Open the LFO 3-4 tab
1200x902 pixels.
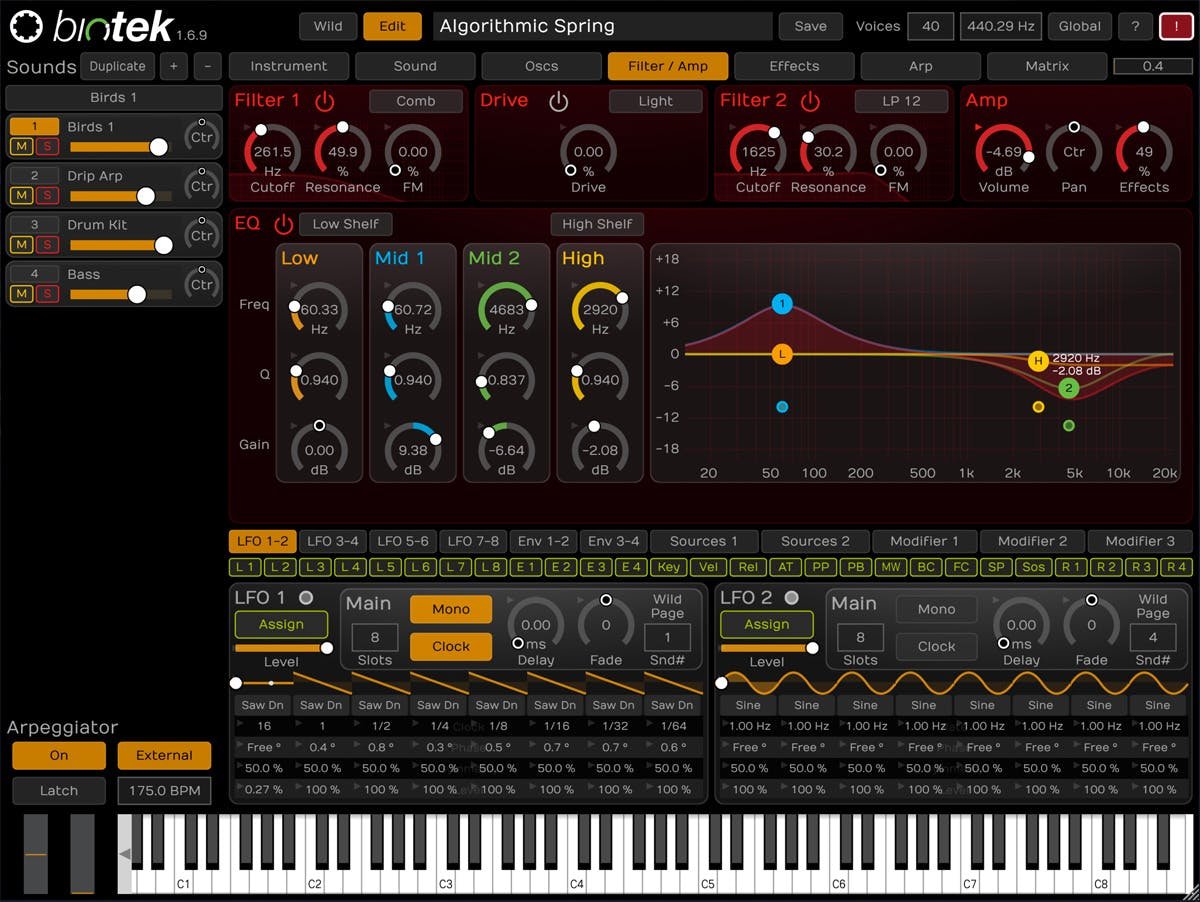point(333,541)
